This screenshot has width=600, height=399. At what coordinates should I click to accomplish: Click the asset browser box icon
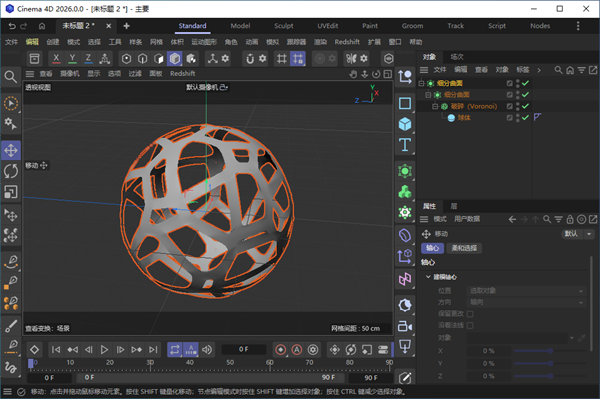34,59
